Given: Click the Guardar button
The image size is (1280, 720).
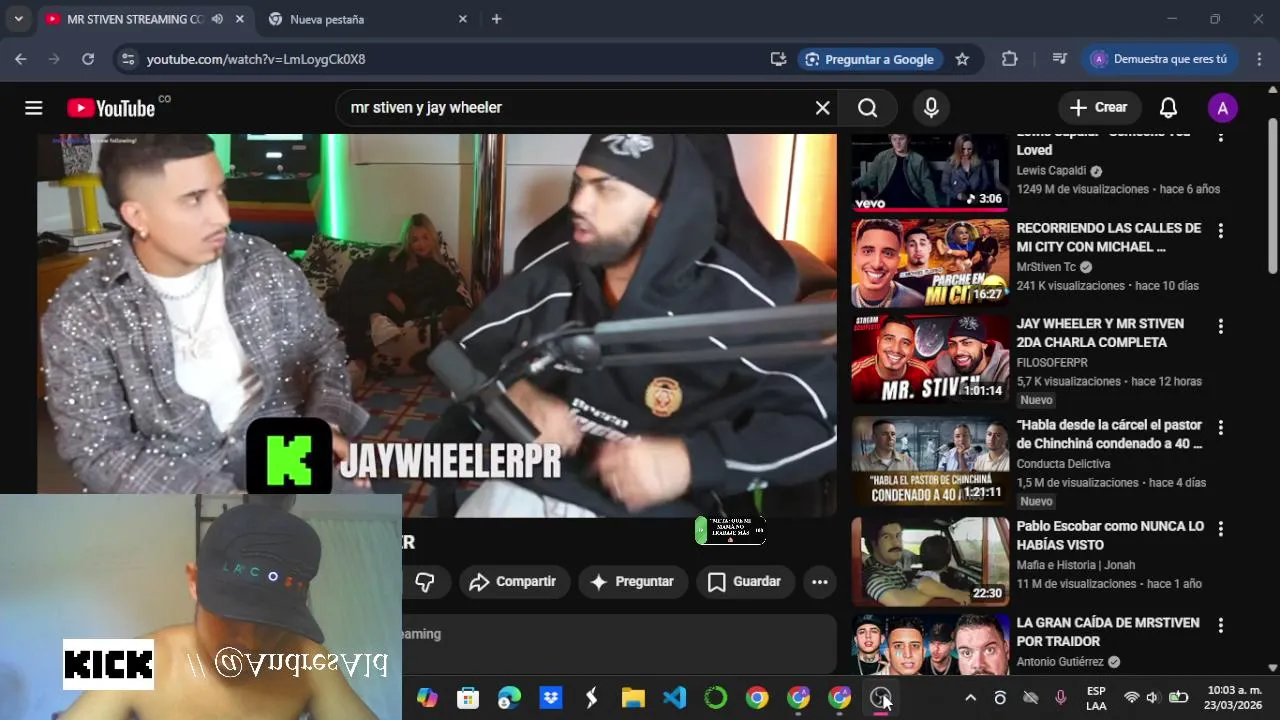Looking at the screenshot, I should (x=745, y=582).
